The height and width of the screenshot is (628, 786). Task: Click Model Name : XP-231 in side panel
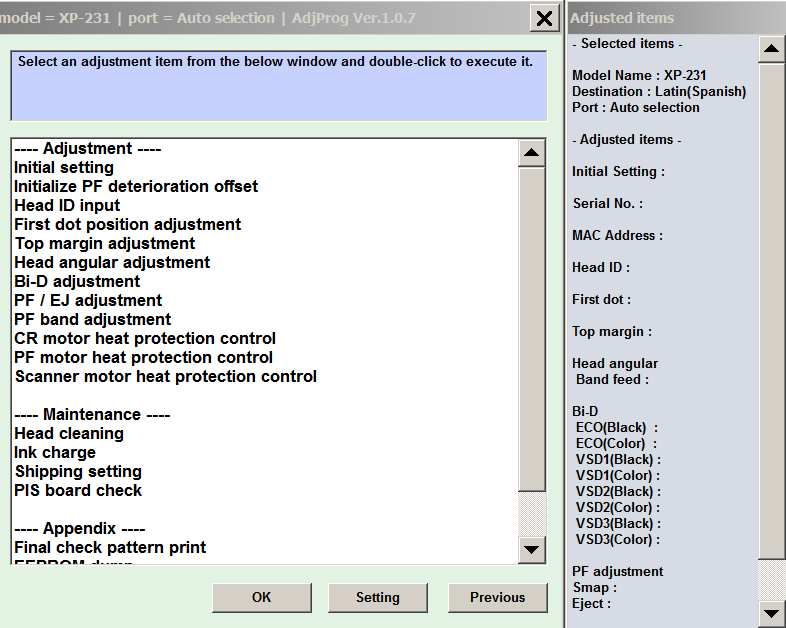(639, 76)
